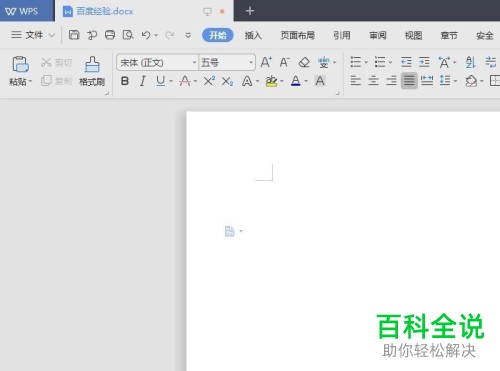Select the Format Painter (格式刷) tool
Screen dimensions: 500x371
pyautogui.click(x=92, y=71)
